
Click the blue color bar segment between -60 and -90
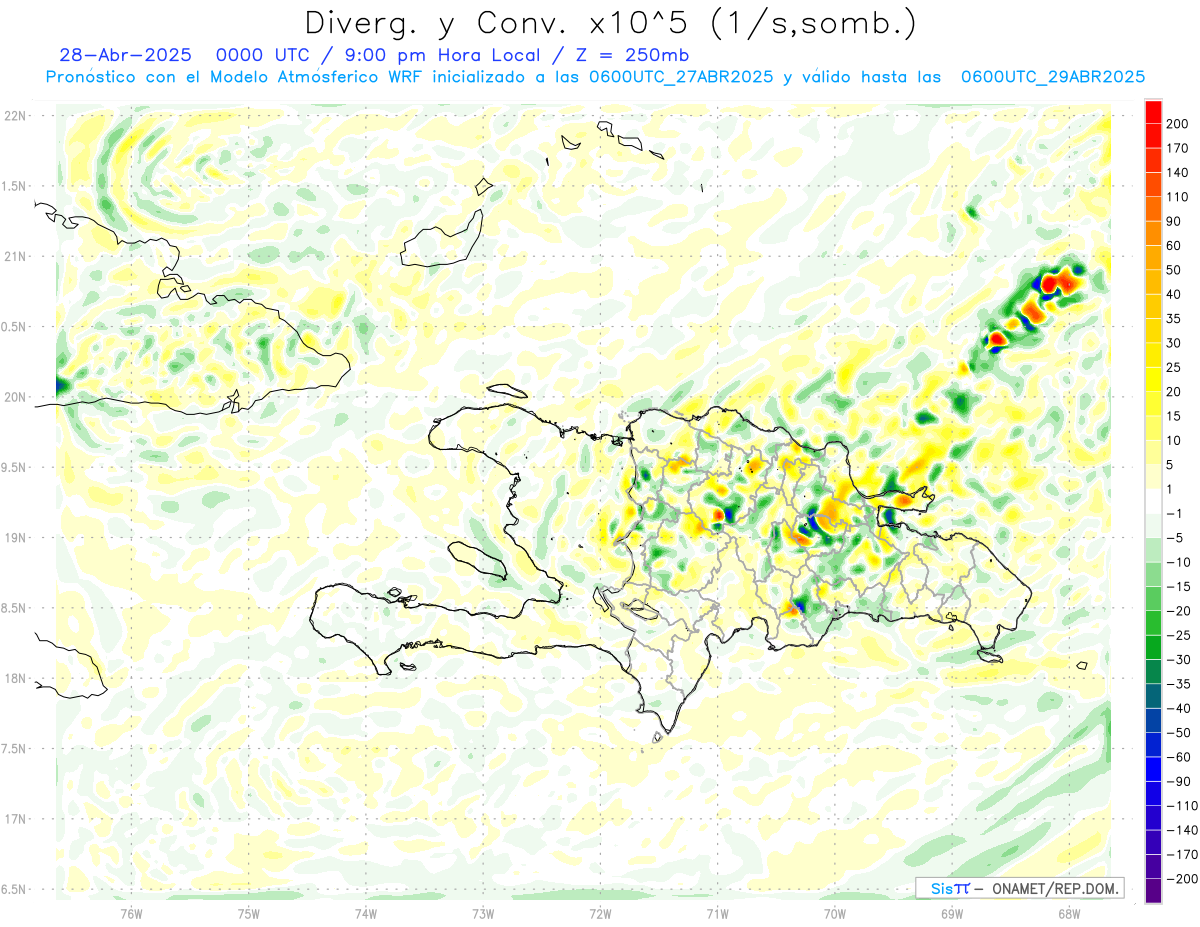click(x=1153, y=770)
